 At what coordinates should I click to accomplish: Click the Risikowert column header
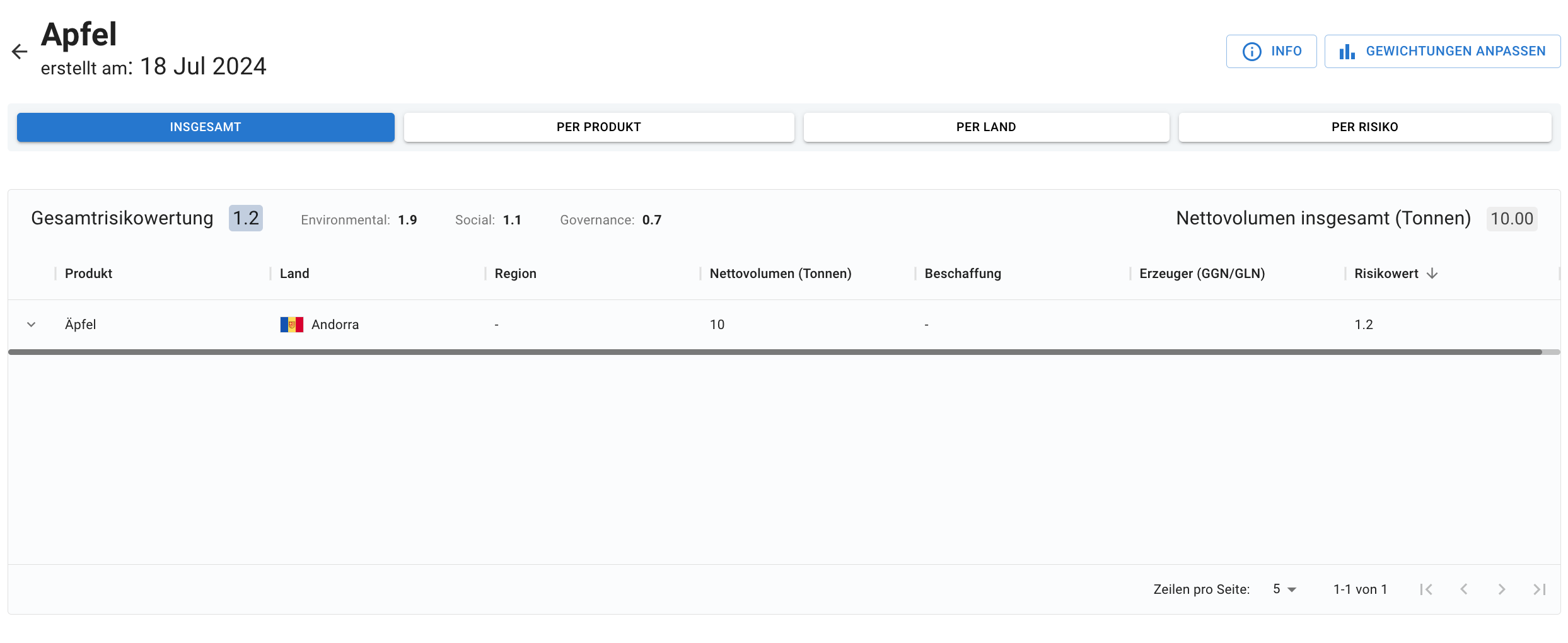point(1386,274)
